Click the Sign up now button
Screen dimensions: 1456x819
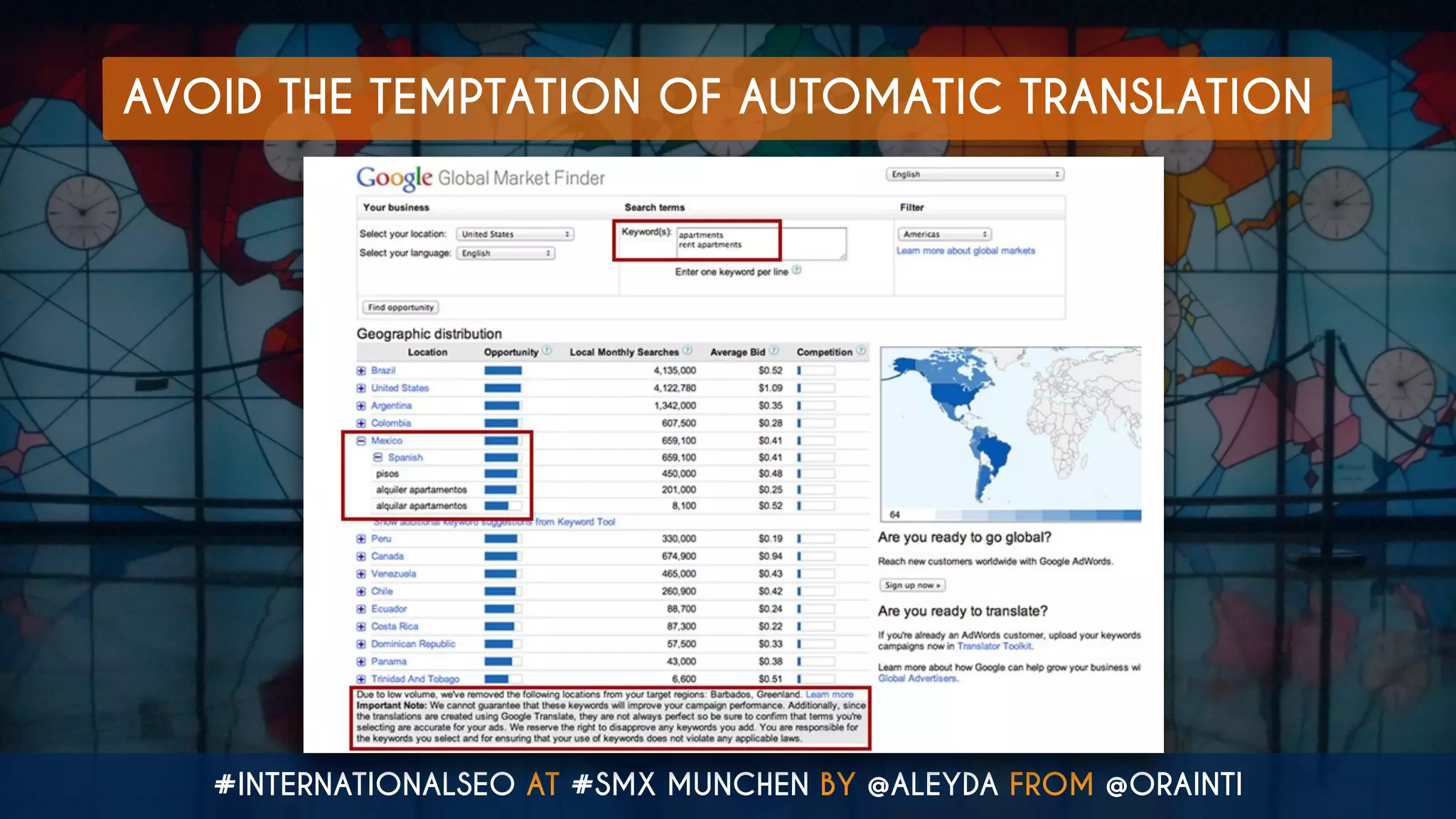pos(912,585)
